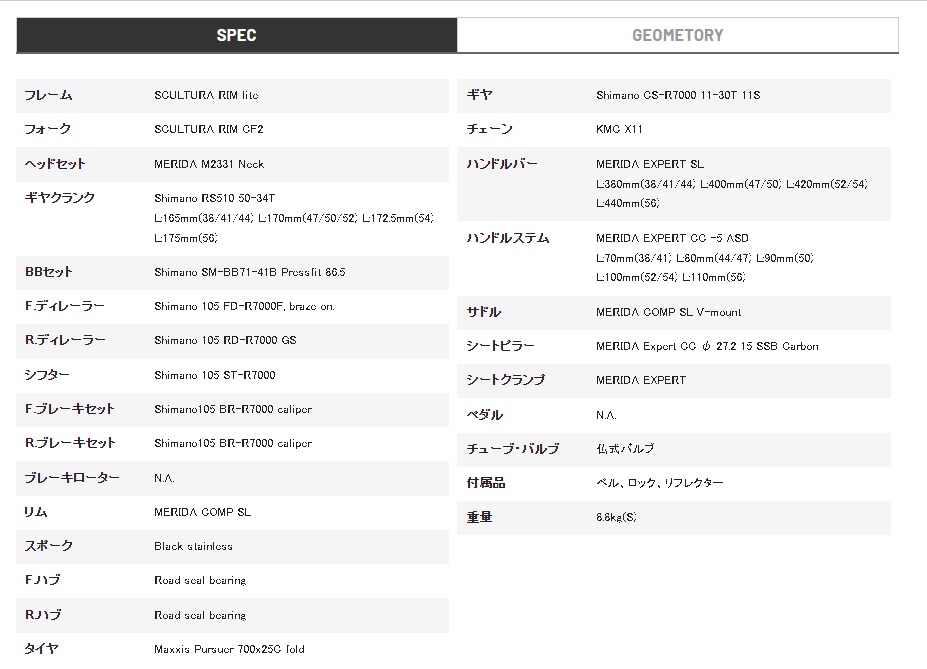Click the ギヤクランク row label

60,198
